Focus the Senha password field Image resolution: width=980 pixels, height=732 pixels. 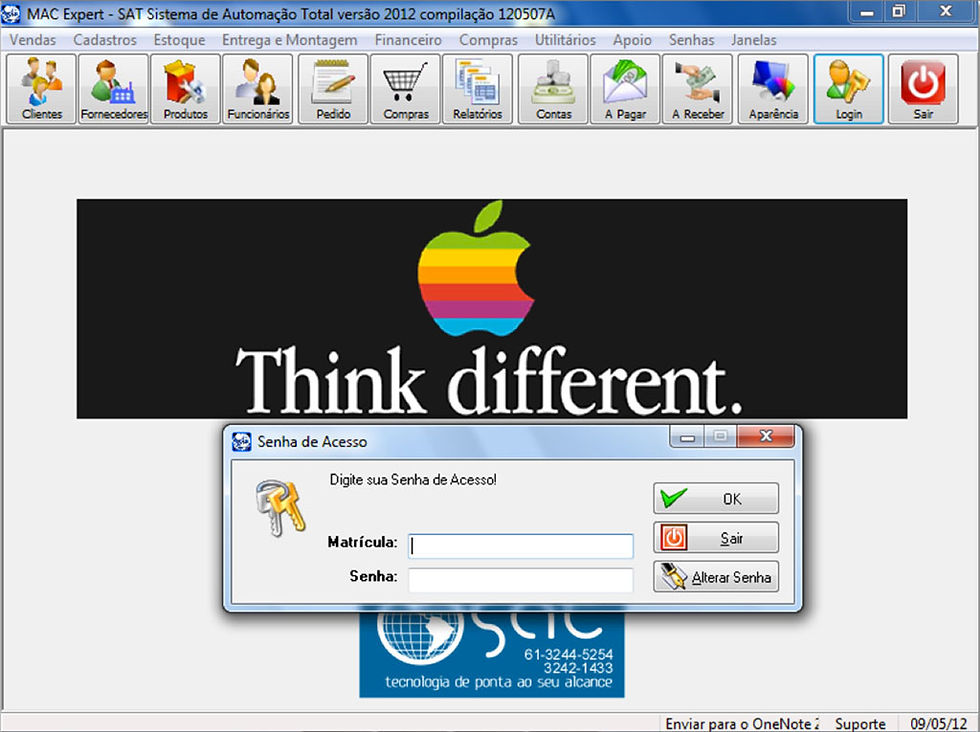(x=521, y=579)
